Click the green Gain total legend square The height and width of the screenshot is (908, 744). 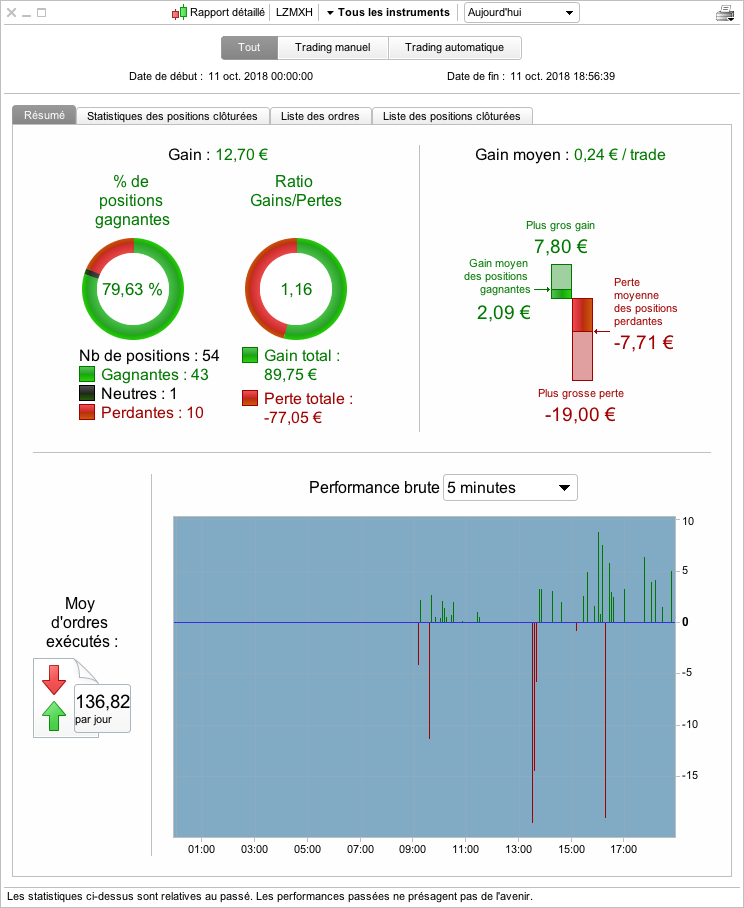(250, 355)
